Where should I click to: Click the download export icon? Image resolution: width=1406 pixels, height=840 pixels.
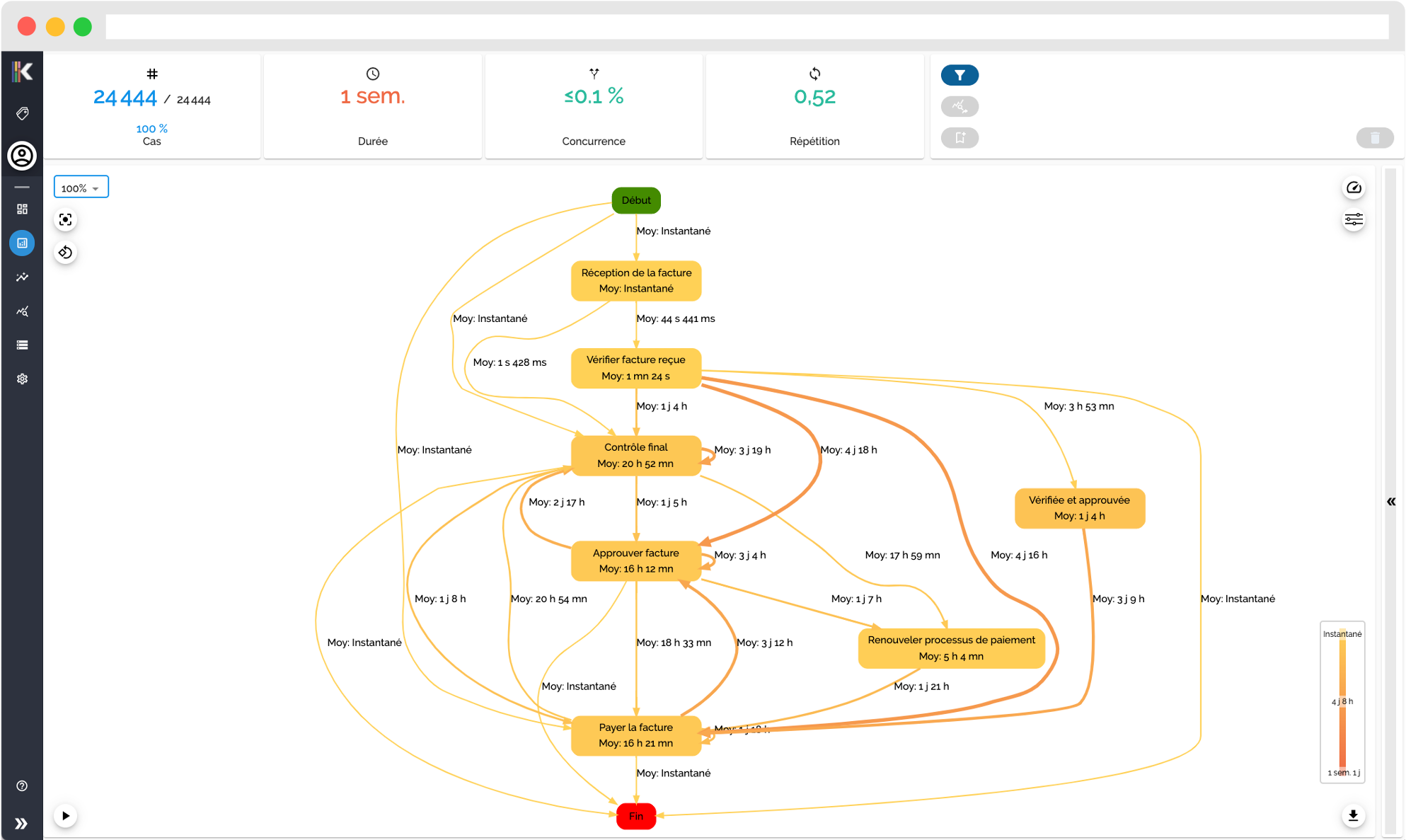1353,815
